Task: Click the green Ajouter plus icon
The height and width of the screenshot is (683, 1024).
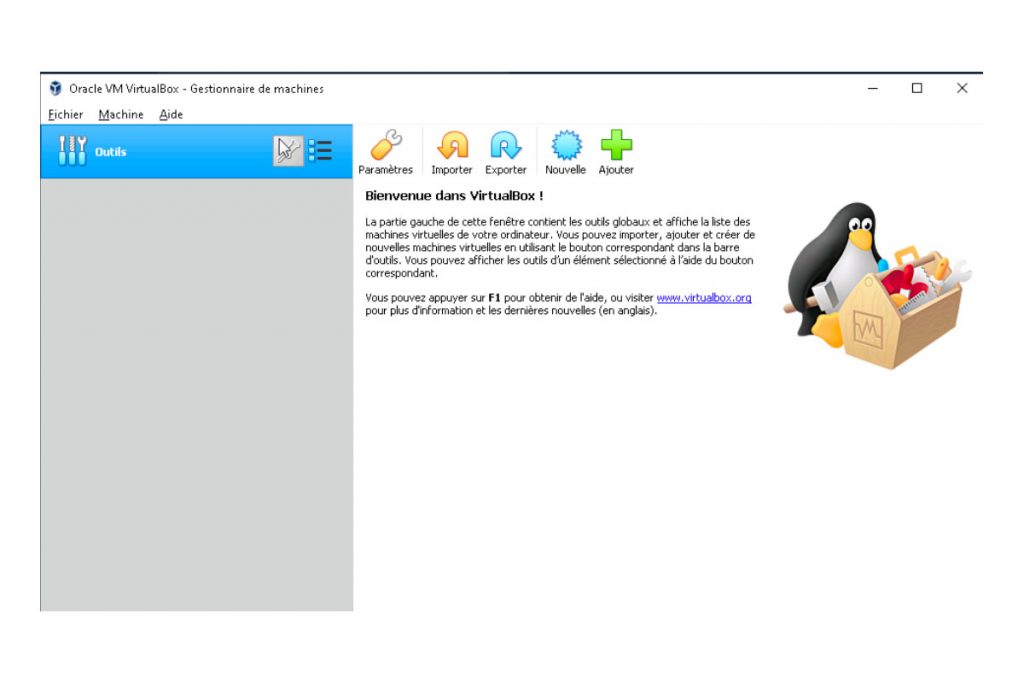Action: pyautogui.click(x=616, y=148)
